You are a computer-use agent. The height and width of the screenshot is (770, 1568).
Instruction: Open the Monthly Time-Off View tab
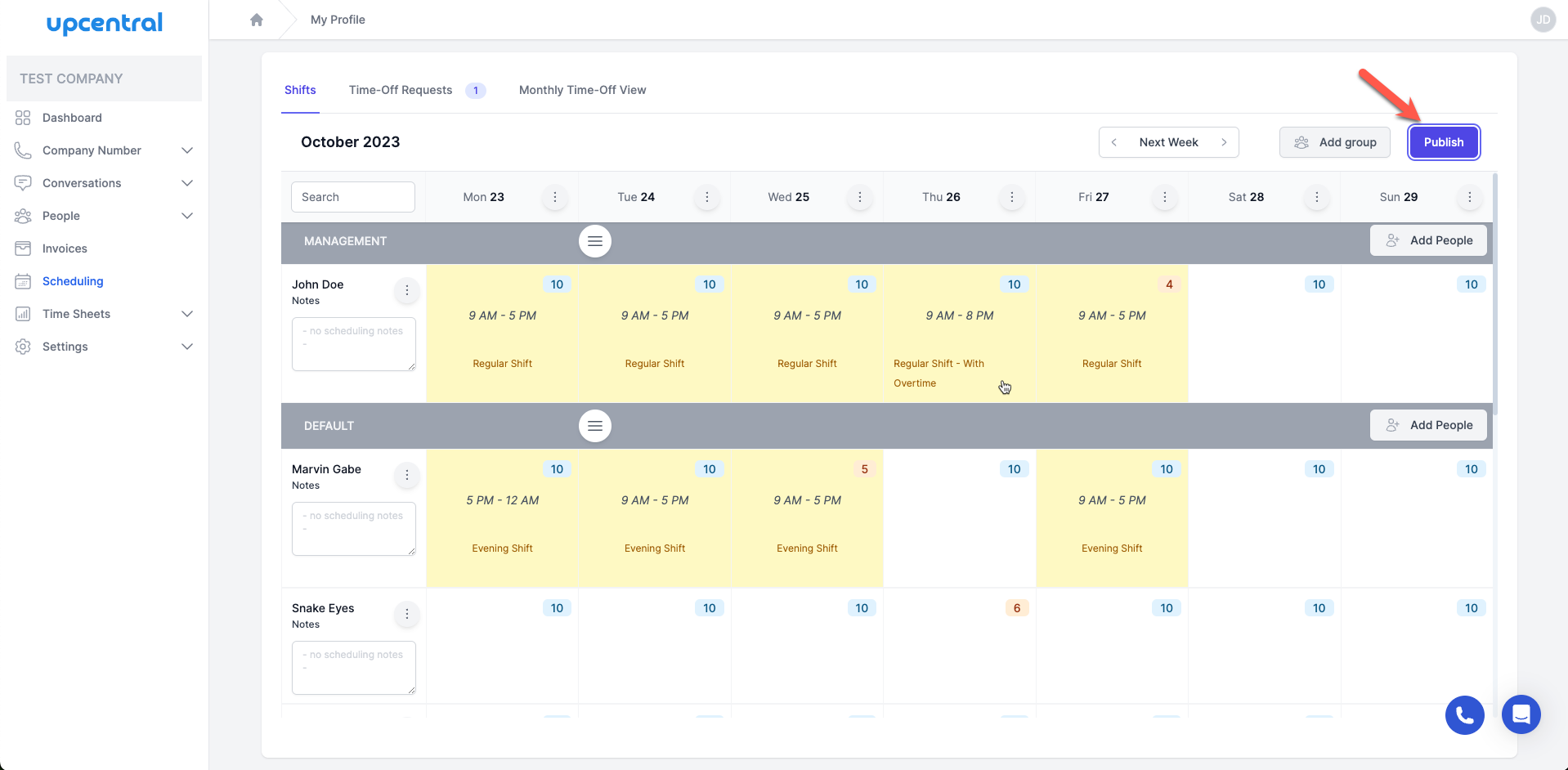click(582, 90)
